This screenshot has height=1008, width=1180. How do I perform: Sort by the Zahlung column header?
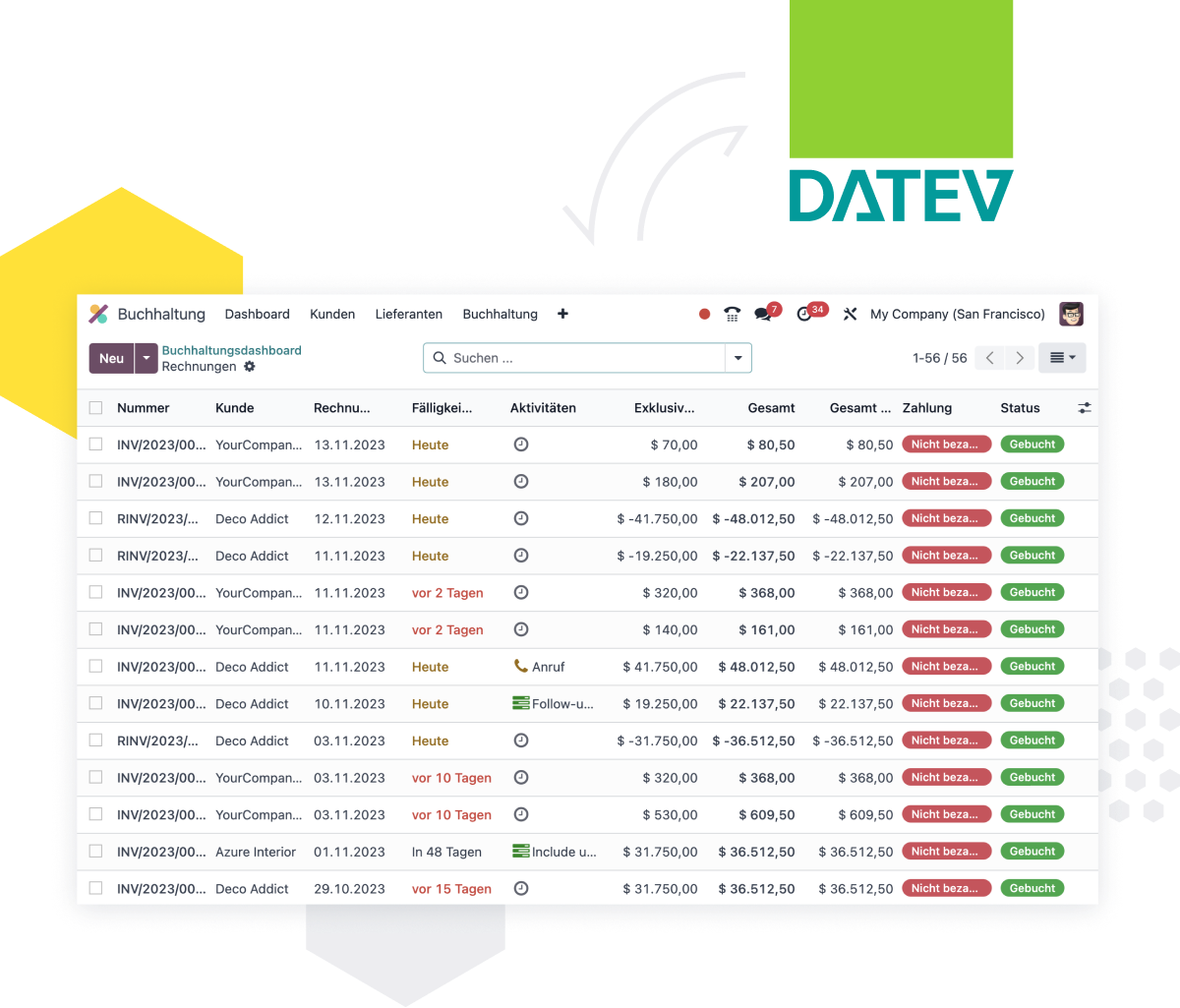pos(927,408)
